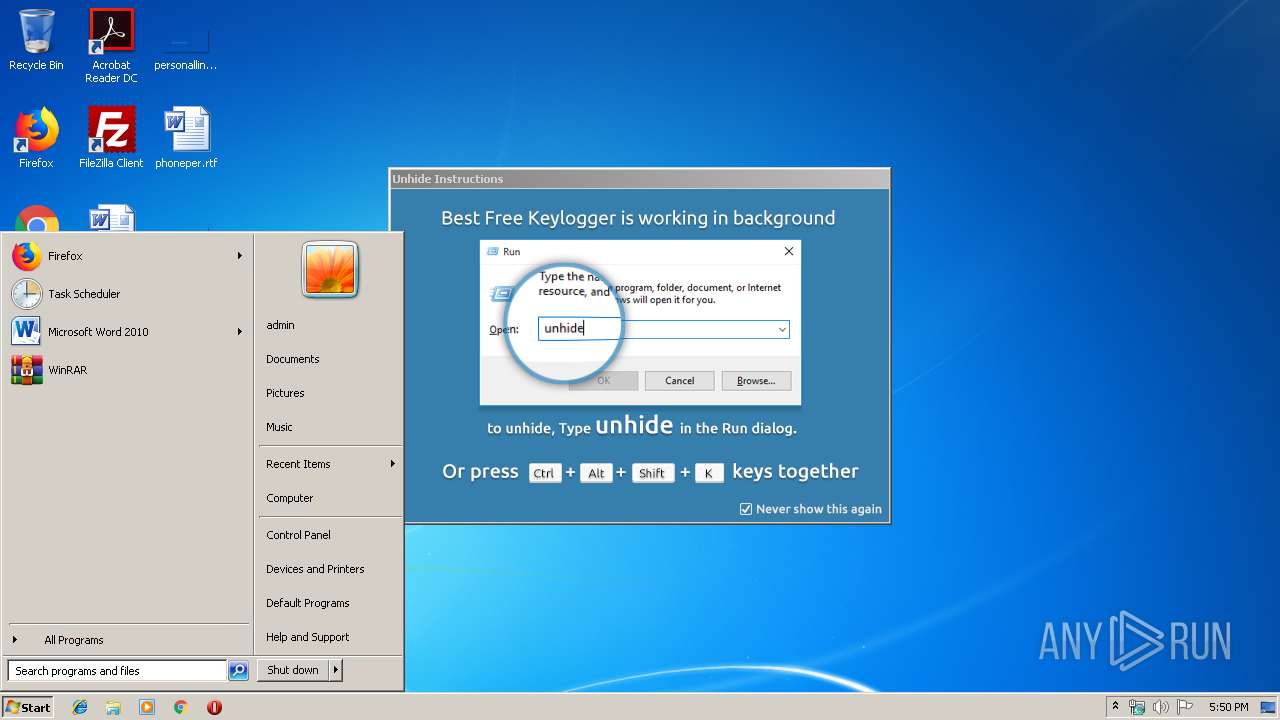Image resolution: width=1280 pixels, height=720 pixels.
Task: Click the Start button
Action: 28,707
